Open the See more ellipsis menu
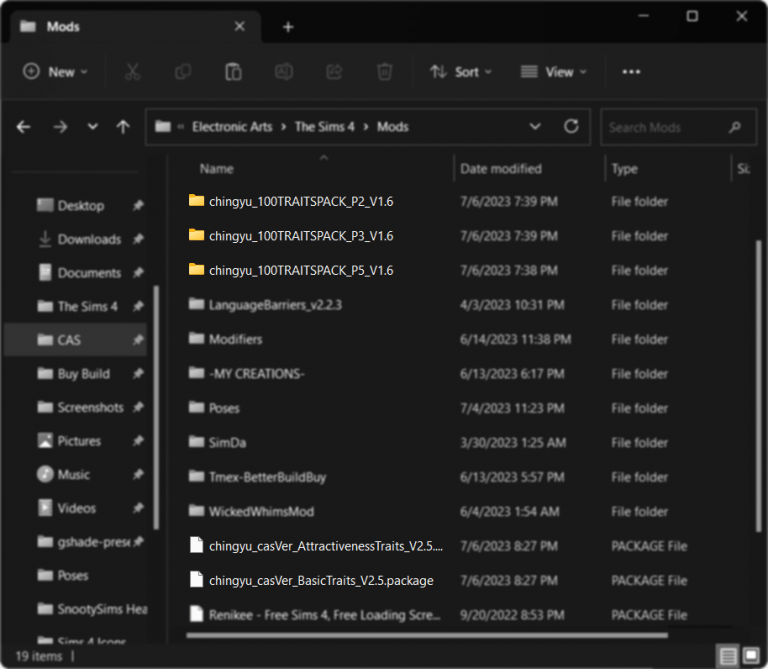 click(x=631, y=72)
